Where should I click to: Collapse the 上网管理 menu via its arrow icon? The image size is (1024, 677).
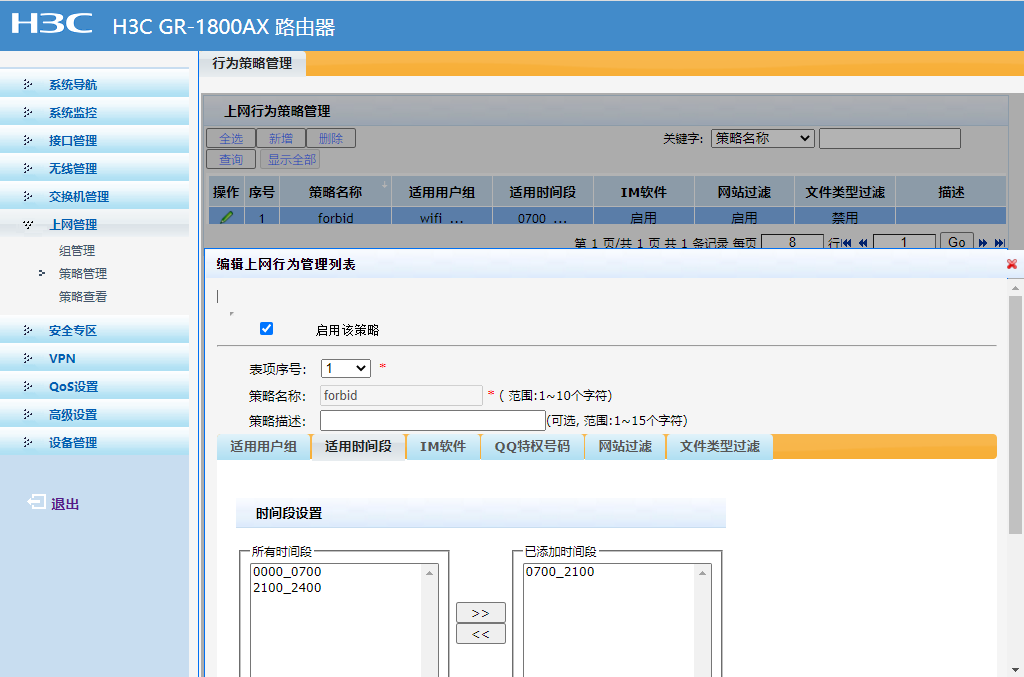click(27, 225)
